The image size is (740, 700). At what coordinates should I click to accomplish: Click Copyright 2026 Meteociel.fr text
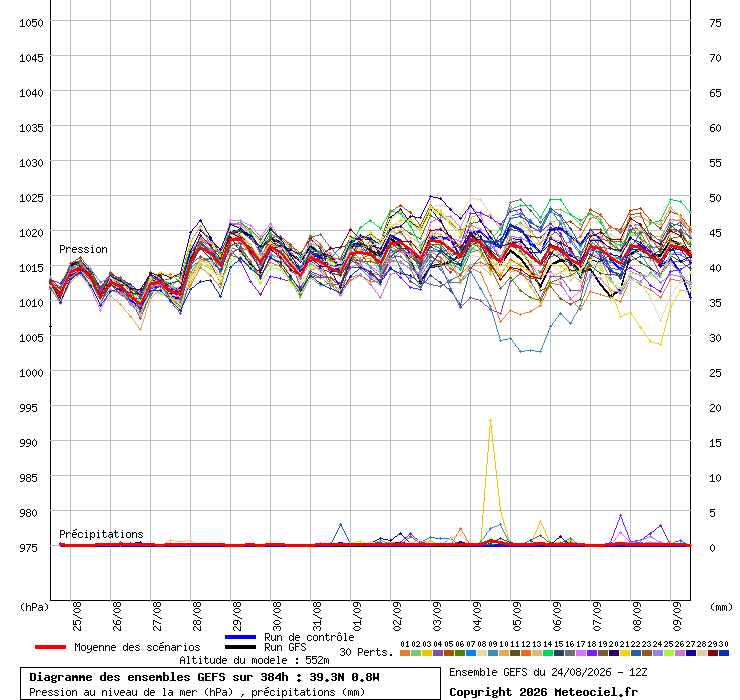pyautogui.click(x=543, y=692)
